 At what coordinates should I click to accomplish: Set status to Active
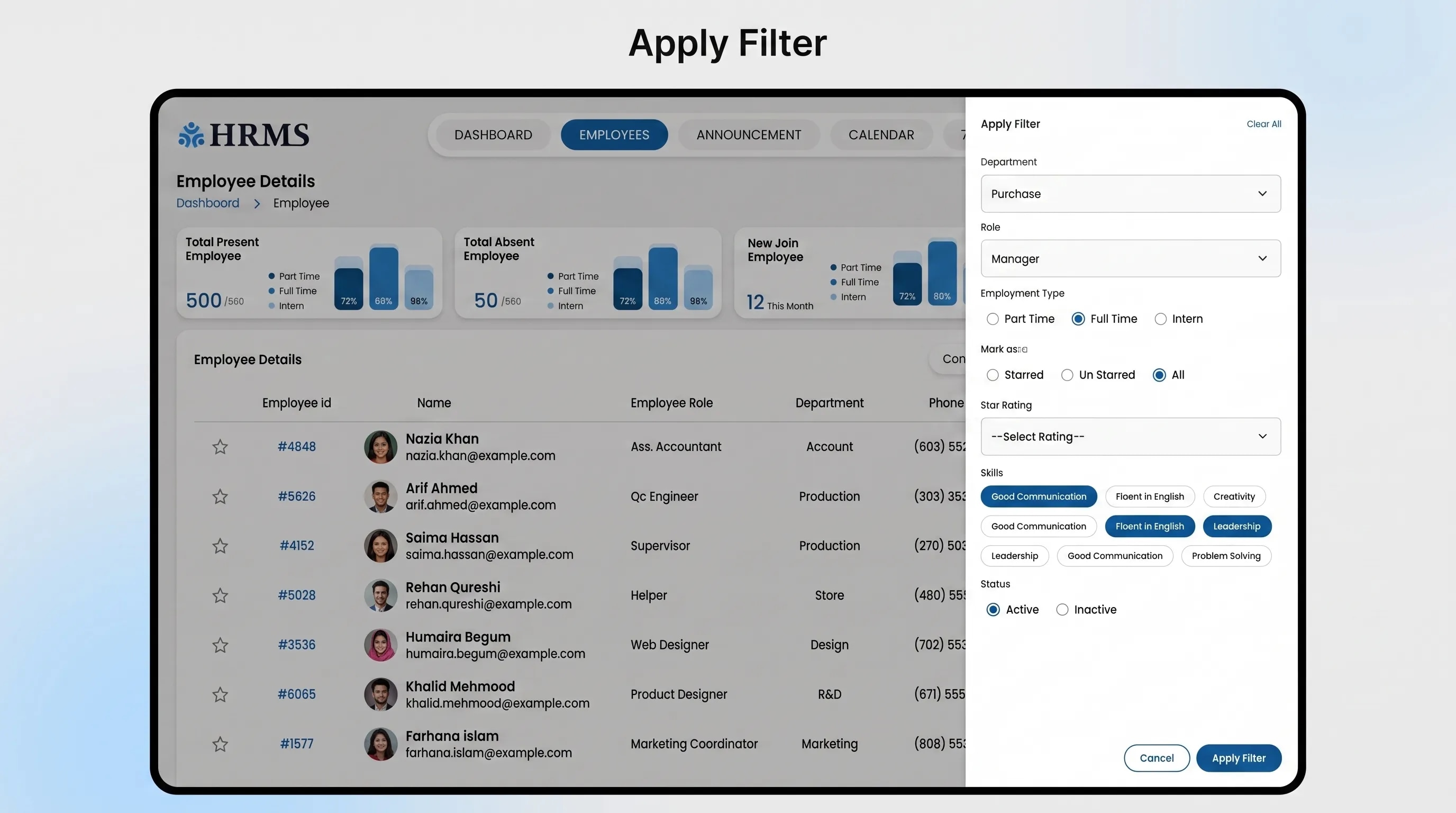click(x=993, y=609)
